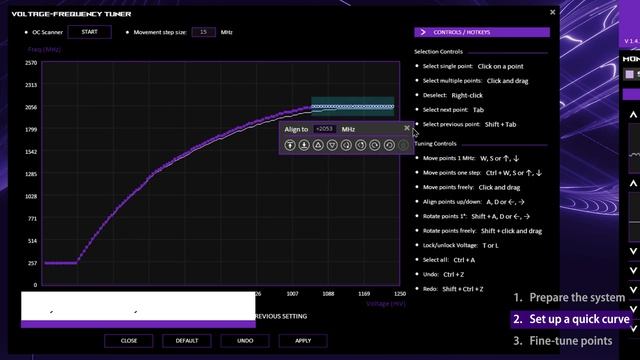Click the left-pointing align icon in Align popup

347,145
